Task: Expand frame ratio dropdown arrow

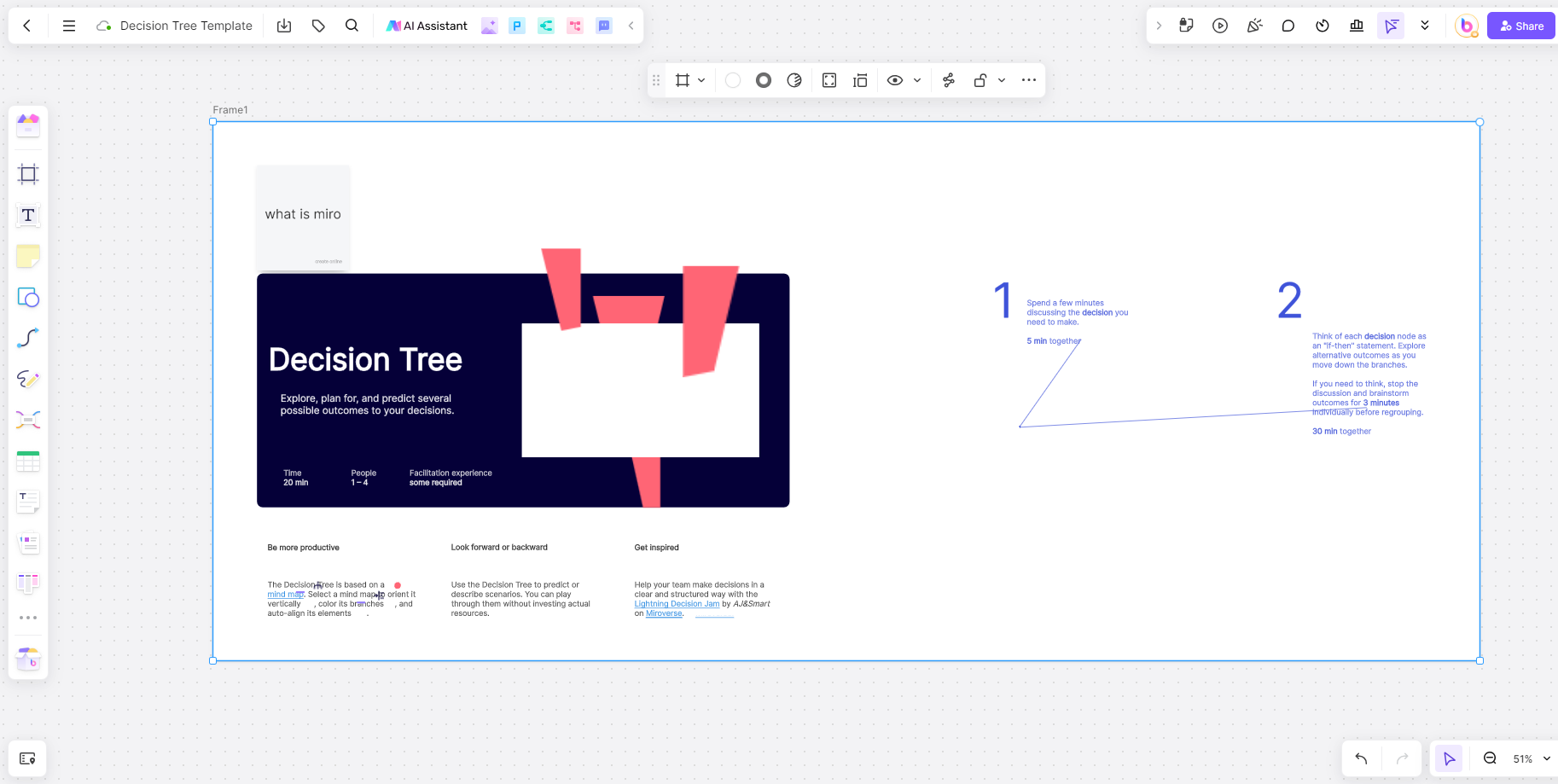Action: (x=701, y=80)
